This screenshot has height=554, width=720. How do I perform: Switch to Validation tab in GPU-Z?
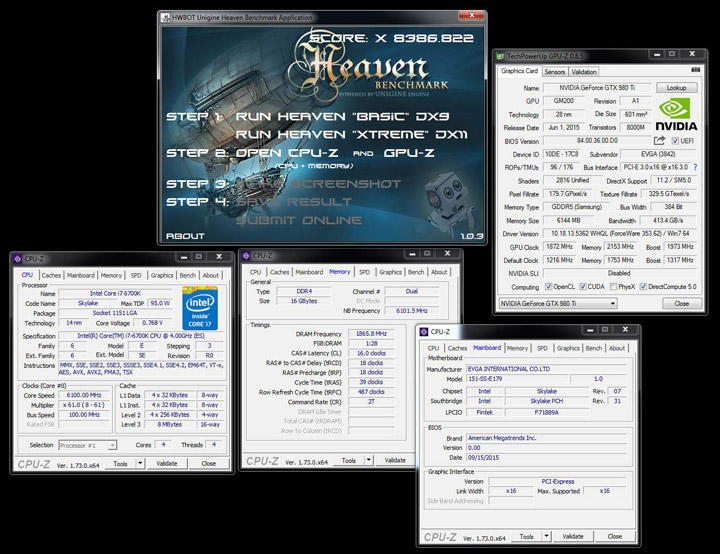pyautogui.click(x=584, y=72)
